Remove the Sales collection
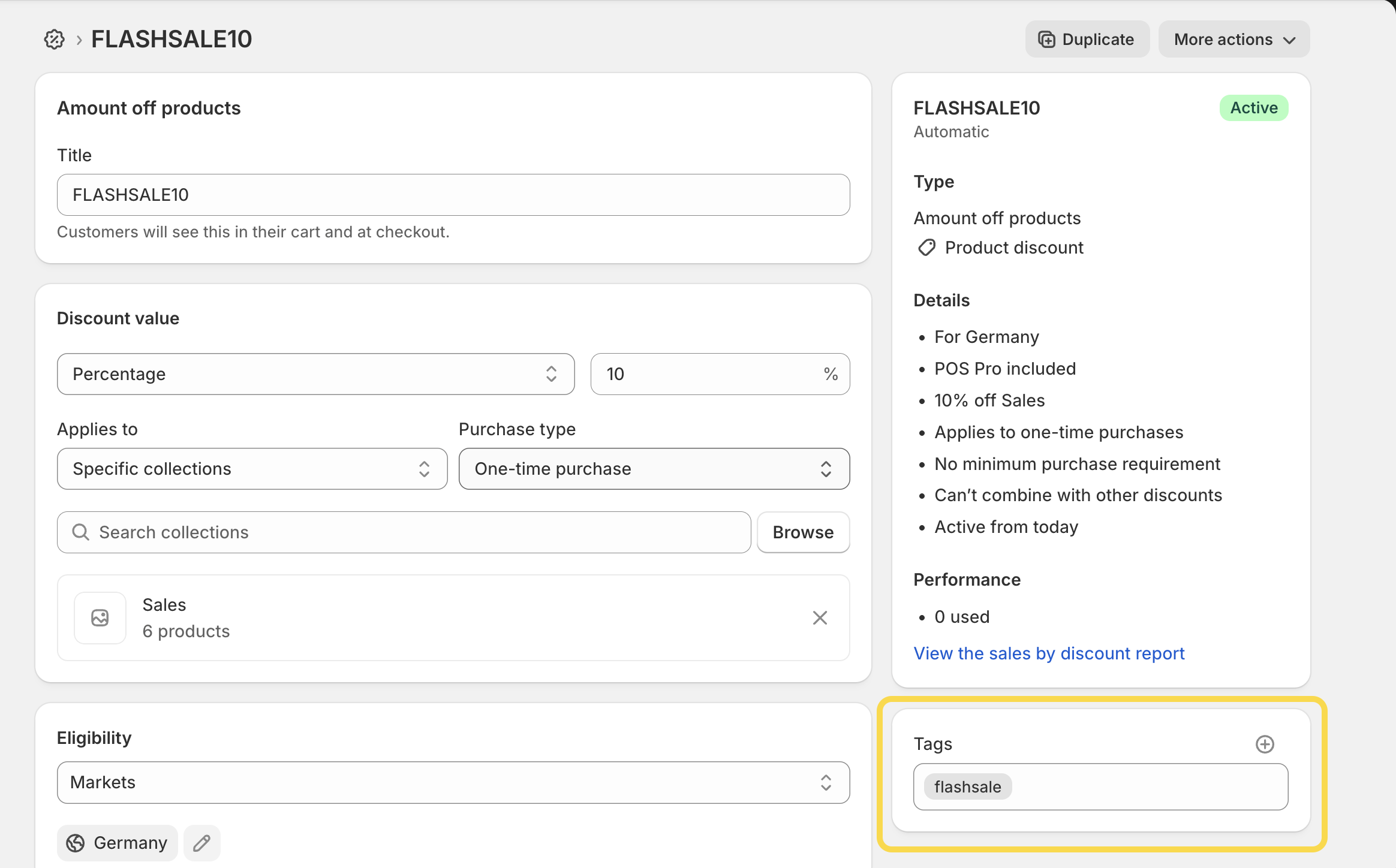Image resolution: width=1396 pixels, height=868 pixels. (820, 618)
